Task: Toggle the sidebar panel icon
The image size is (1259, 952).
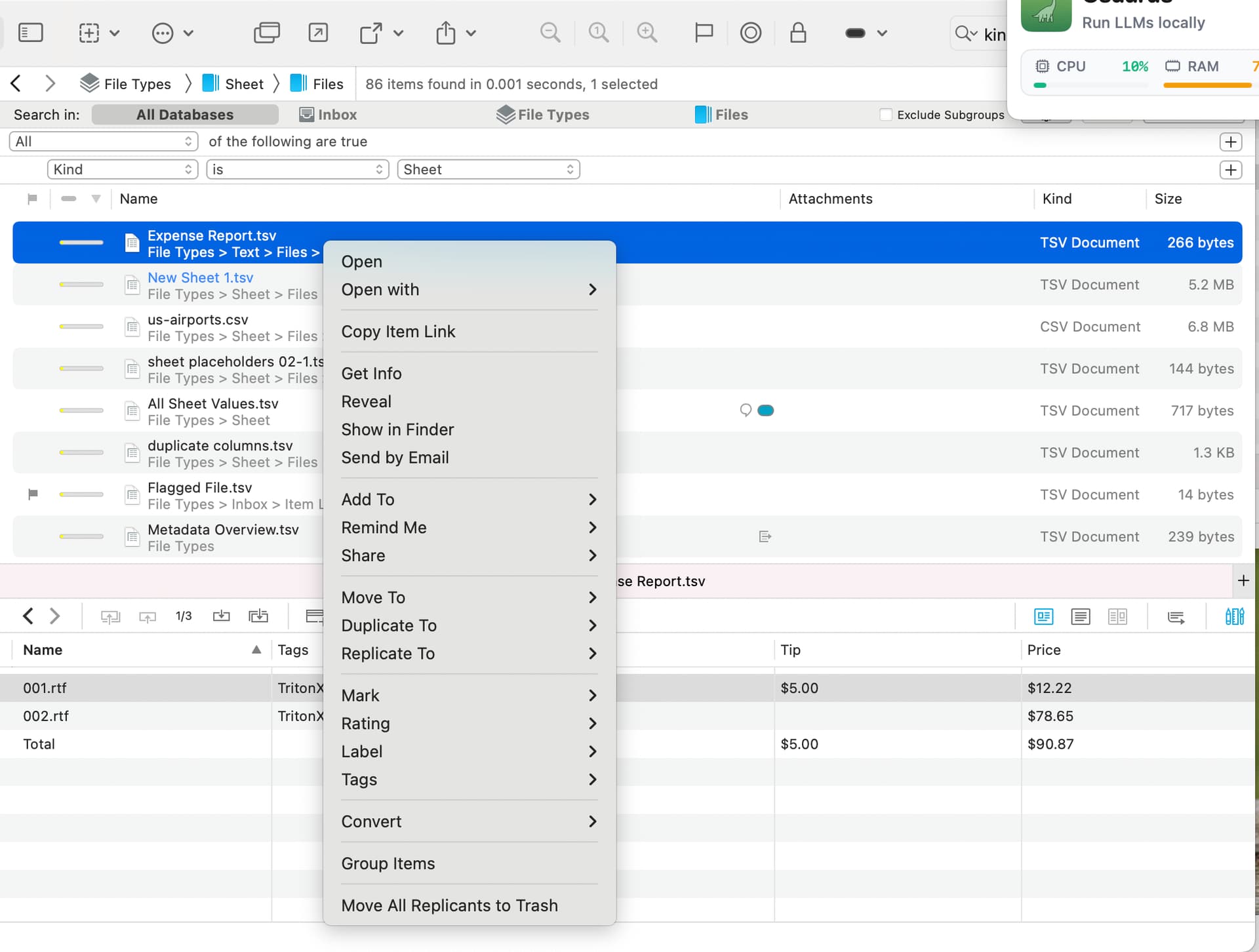Action: click(30, 33)
